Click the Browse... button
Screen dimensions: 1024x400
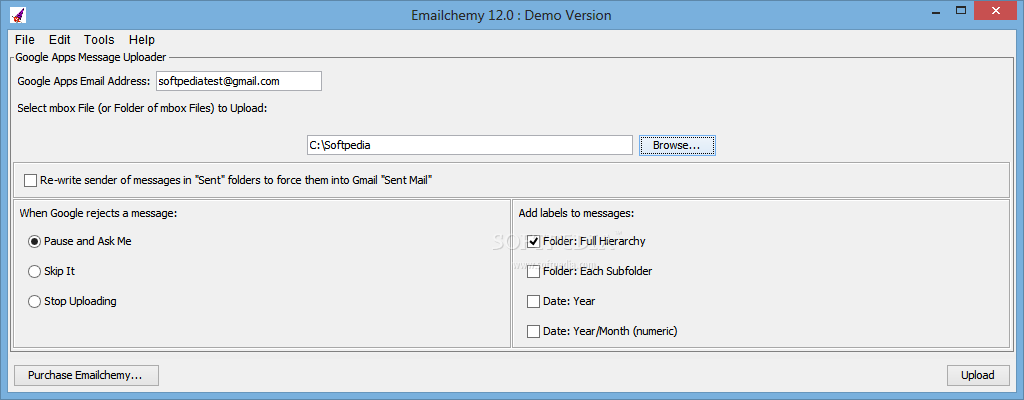[677, 145]
